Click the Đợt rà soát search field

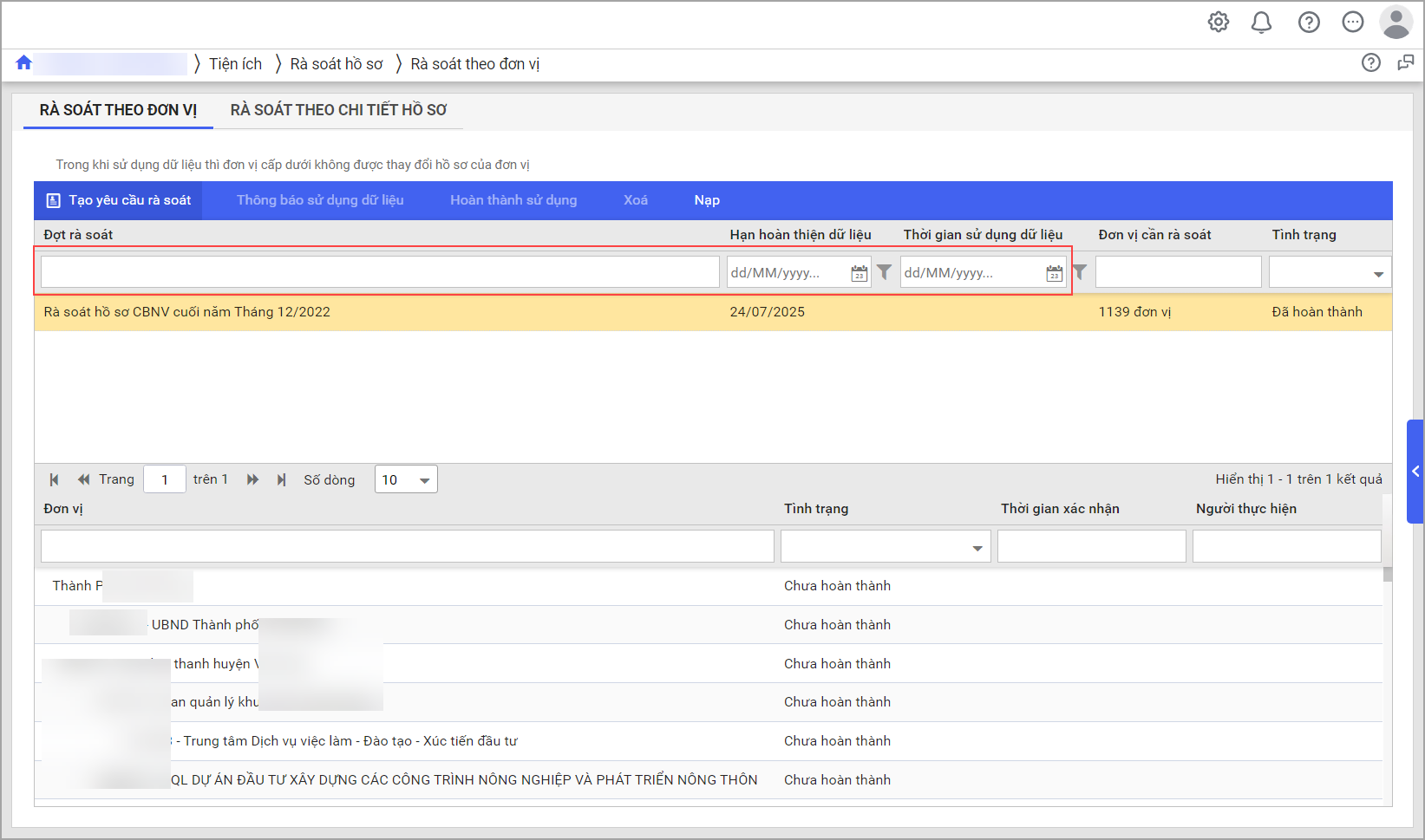(380, 272)
